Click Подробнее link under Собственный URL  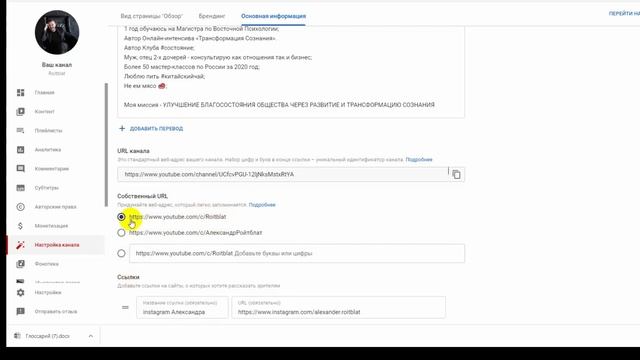(x=262, y=204)
